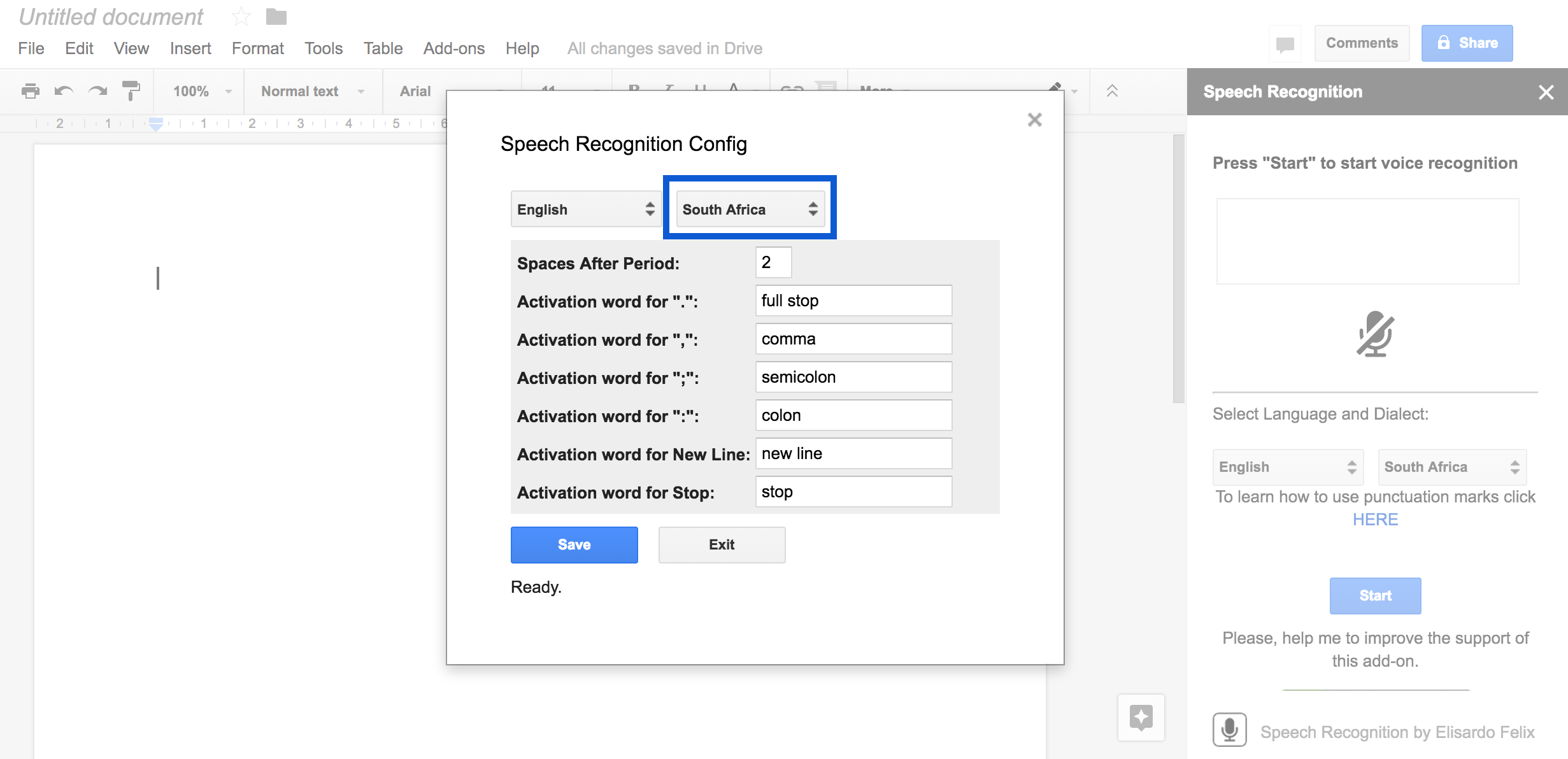Click the muted microphone icon in sidebar
Image resolution: width=1568 pixels, height=759 pixels.
click(x=1375, y=334)
